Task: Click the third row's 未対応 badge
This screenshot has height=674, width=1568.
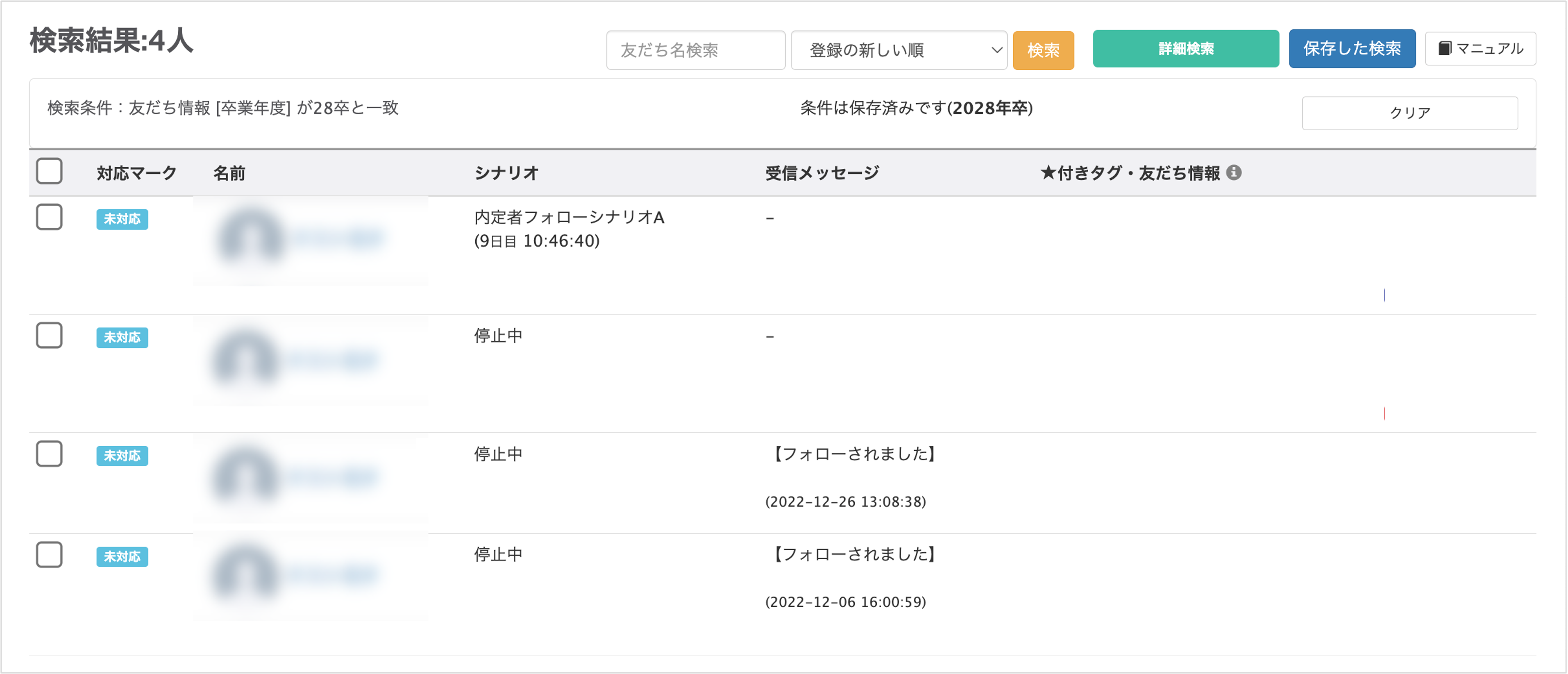Action: [x=122, y=456]
